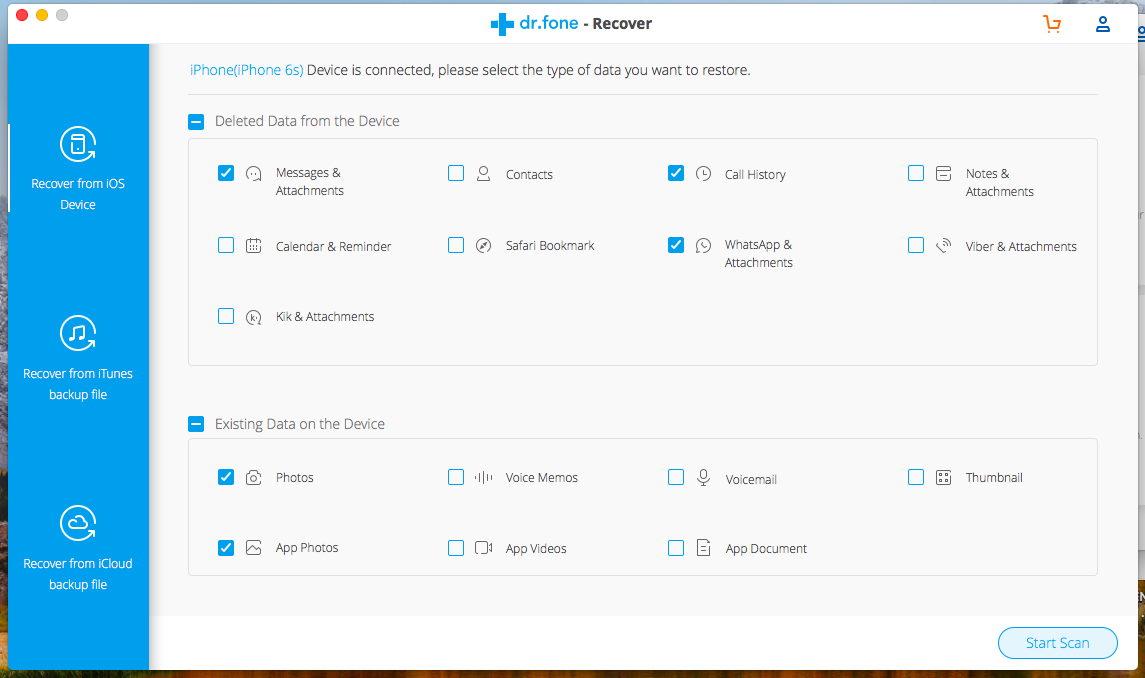Click the Existing Data on the Device heading
1145x678 pixels.
coord(299,424)
